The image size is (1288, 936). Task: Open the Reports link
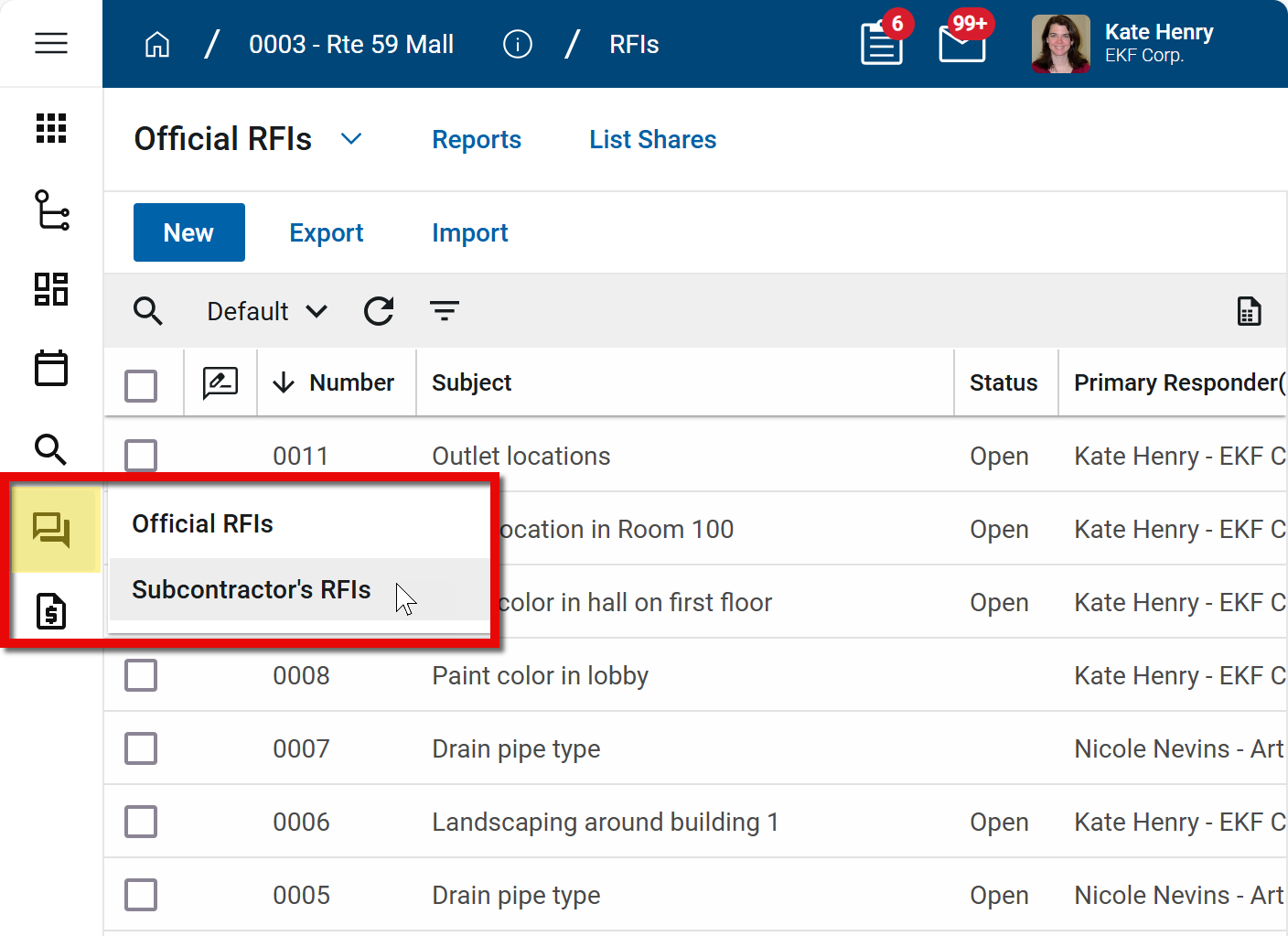477,139
